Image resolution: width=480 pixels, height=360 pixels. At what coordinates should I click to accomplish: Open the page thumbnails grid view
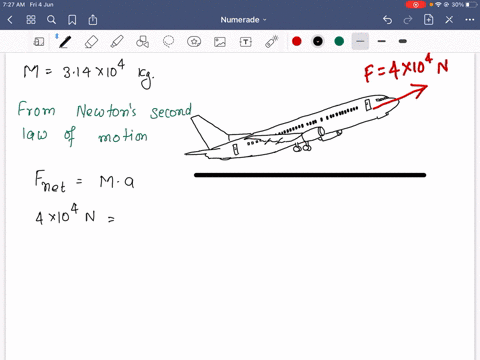[31, 20]
